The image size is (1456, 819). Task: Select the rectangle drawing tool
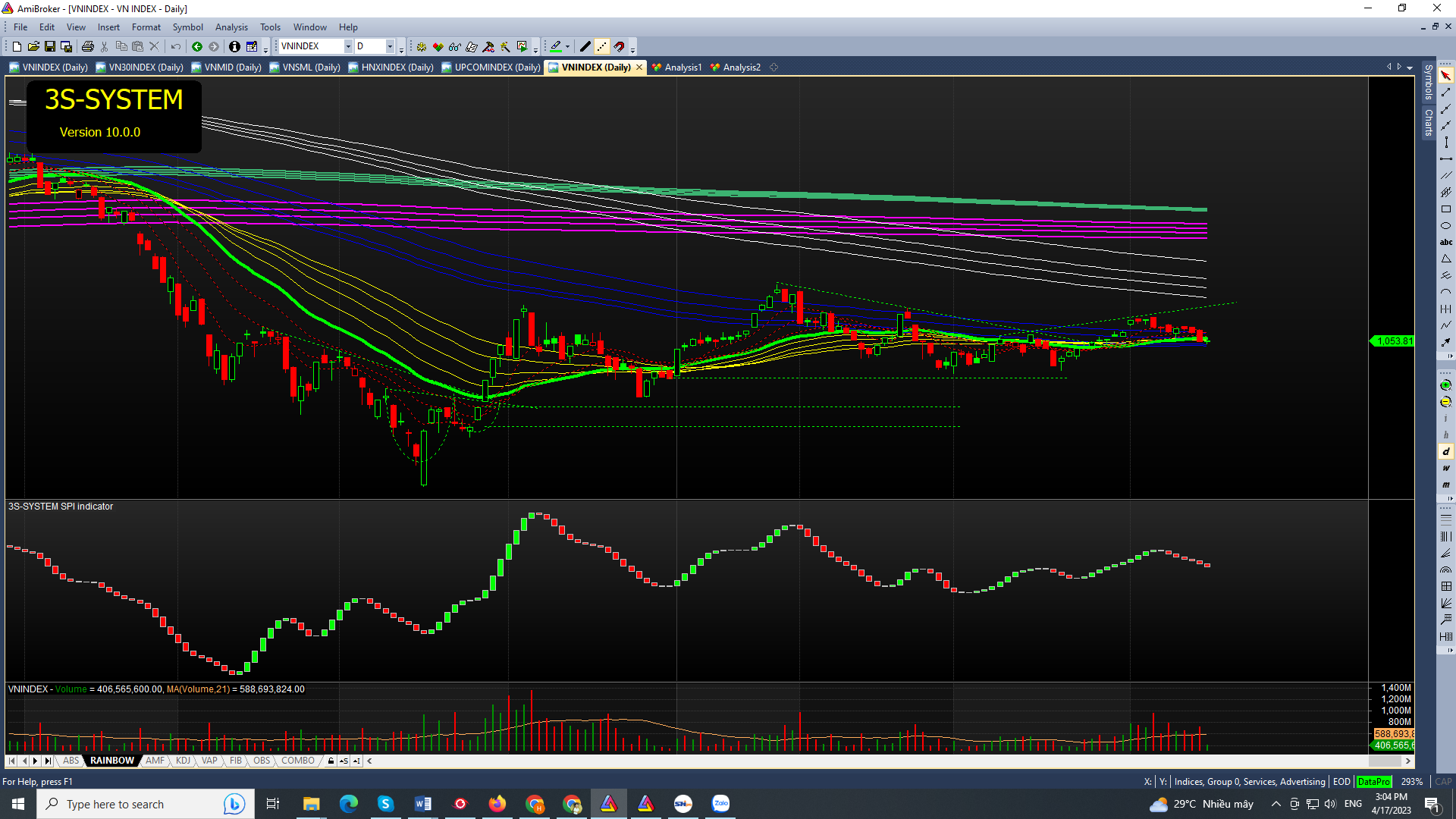1445,209
